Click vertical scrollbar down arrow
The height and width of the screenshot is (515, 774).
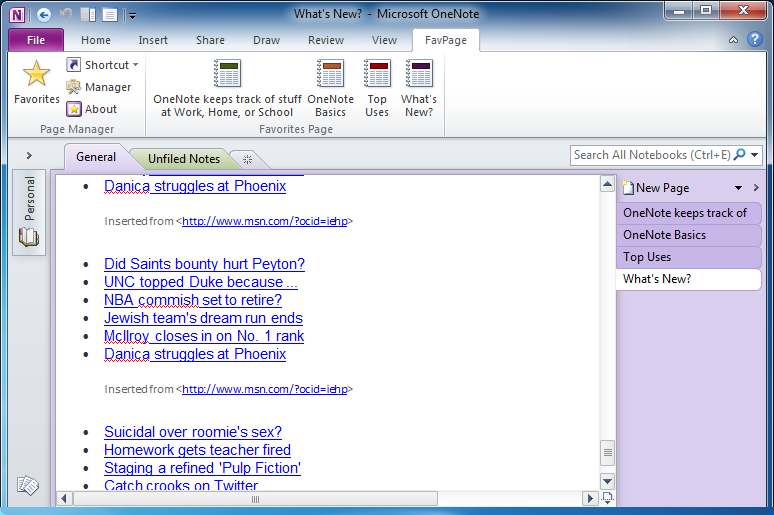607,481
